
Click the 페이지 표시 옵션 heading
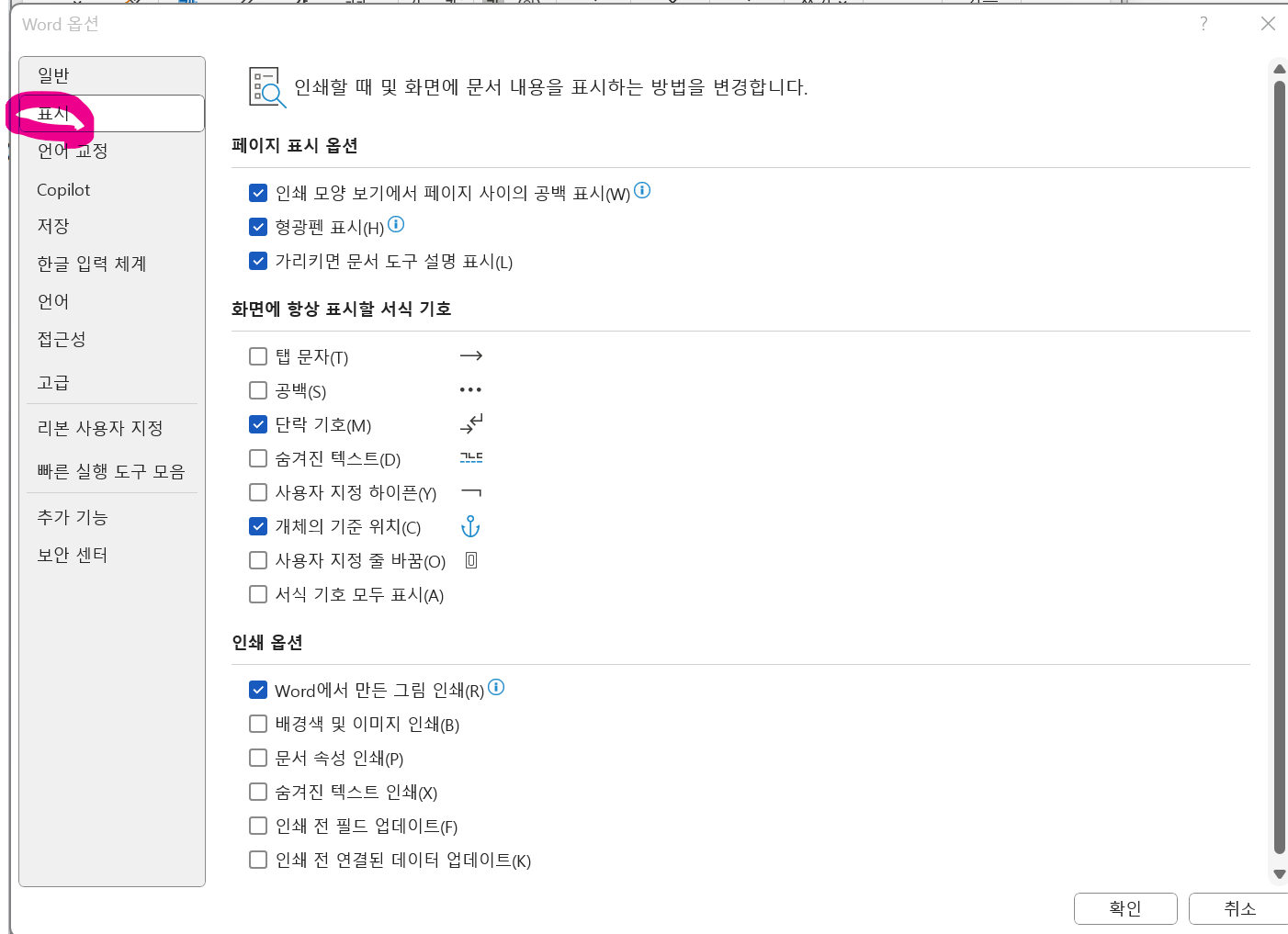pos(295,145)
